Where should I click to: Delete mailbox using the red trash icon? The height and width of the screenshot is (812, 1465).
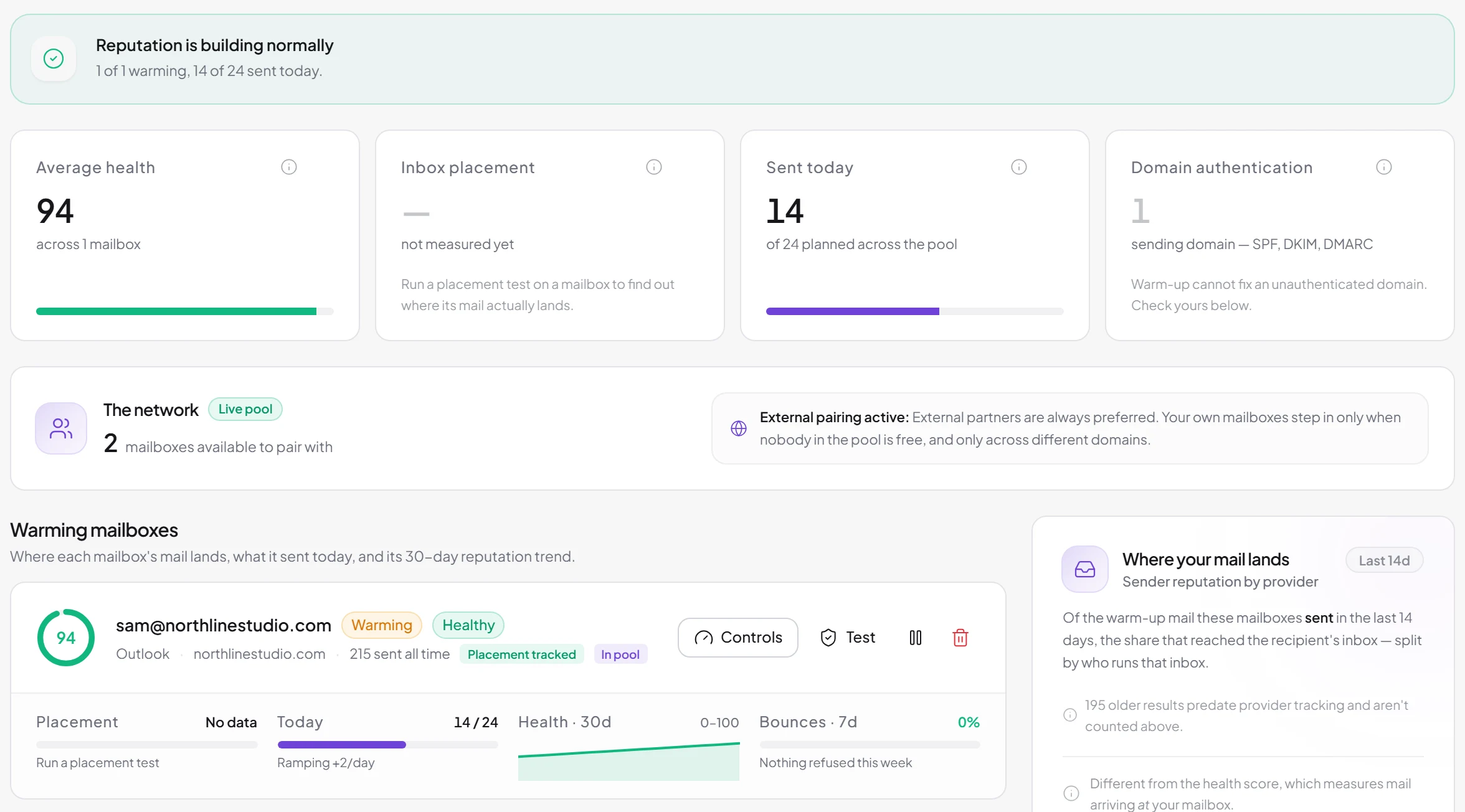tap(960, 638)
